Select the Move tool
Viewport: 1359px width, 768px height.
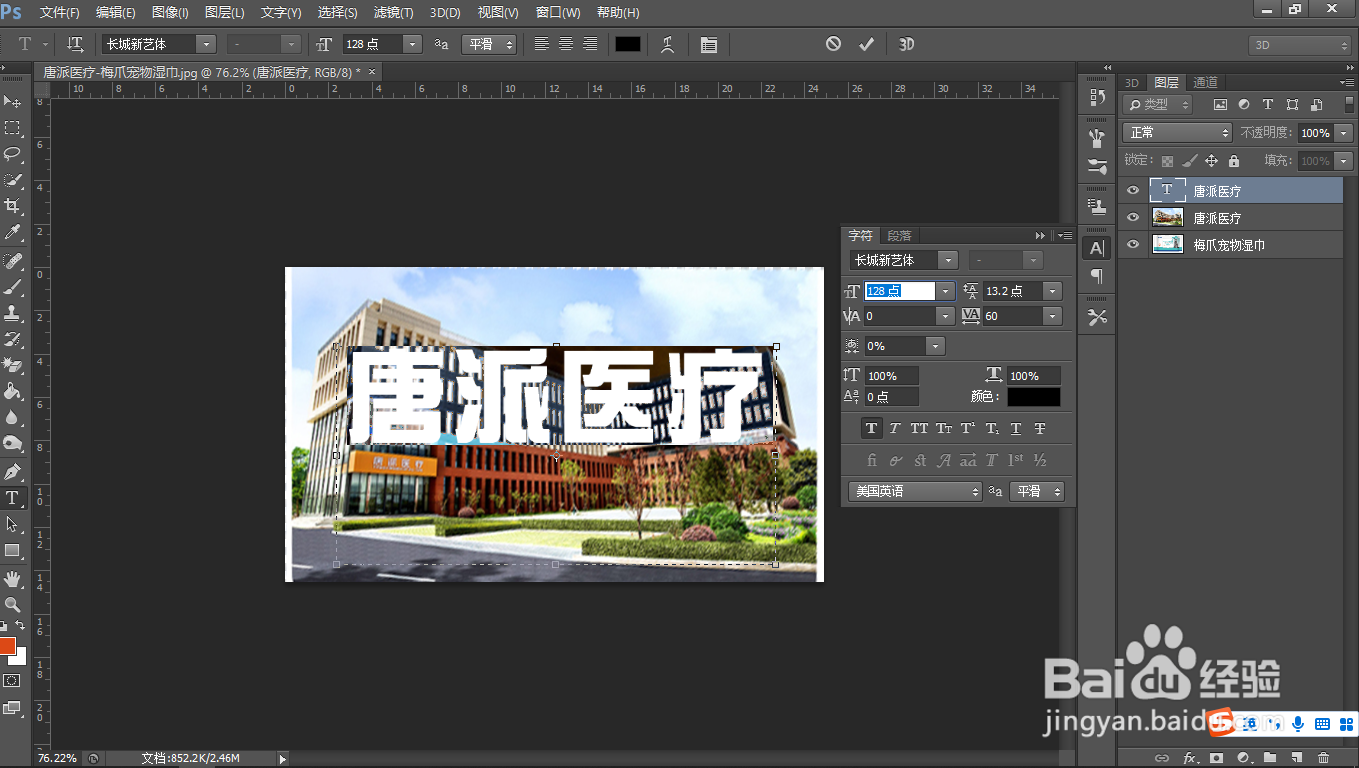tap(13, 102)
